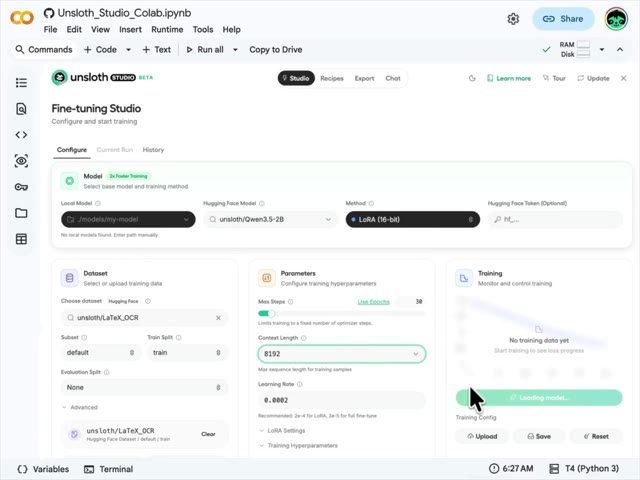Click the Hugging Face Token input field
640x480 pixels.
(x=555, y=219)
